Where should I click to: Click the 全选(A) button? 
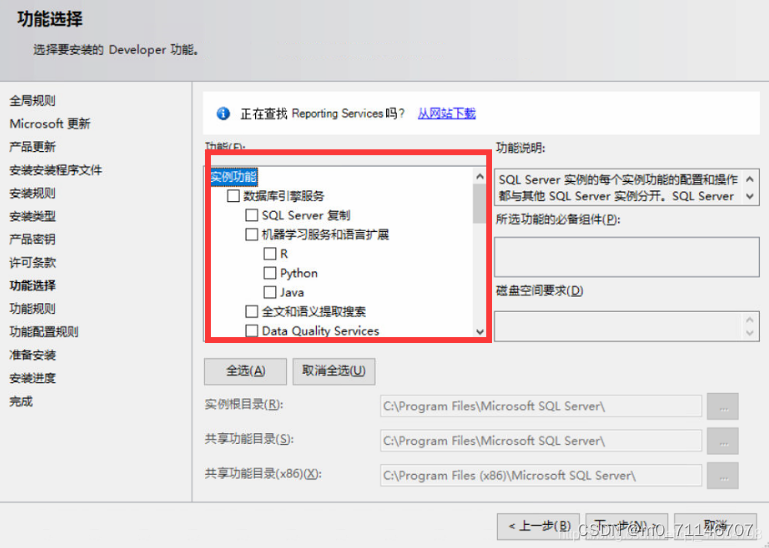coord(245,371)
